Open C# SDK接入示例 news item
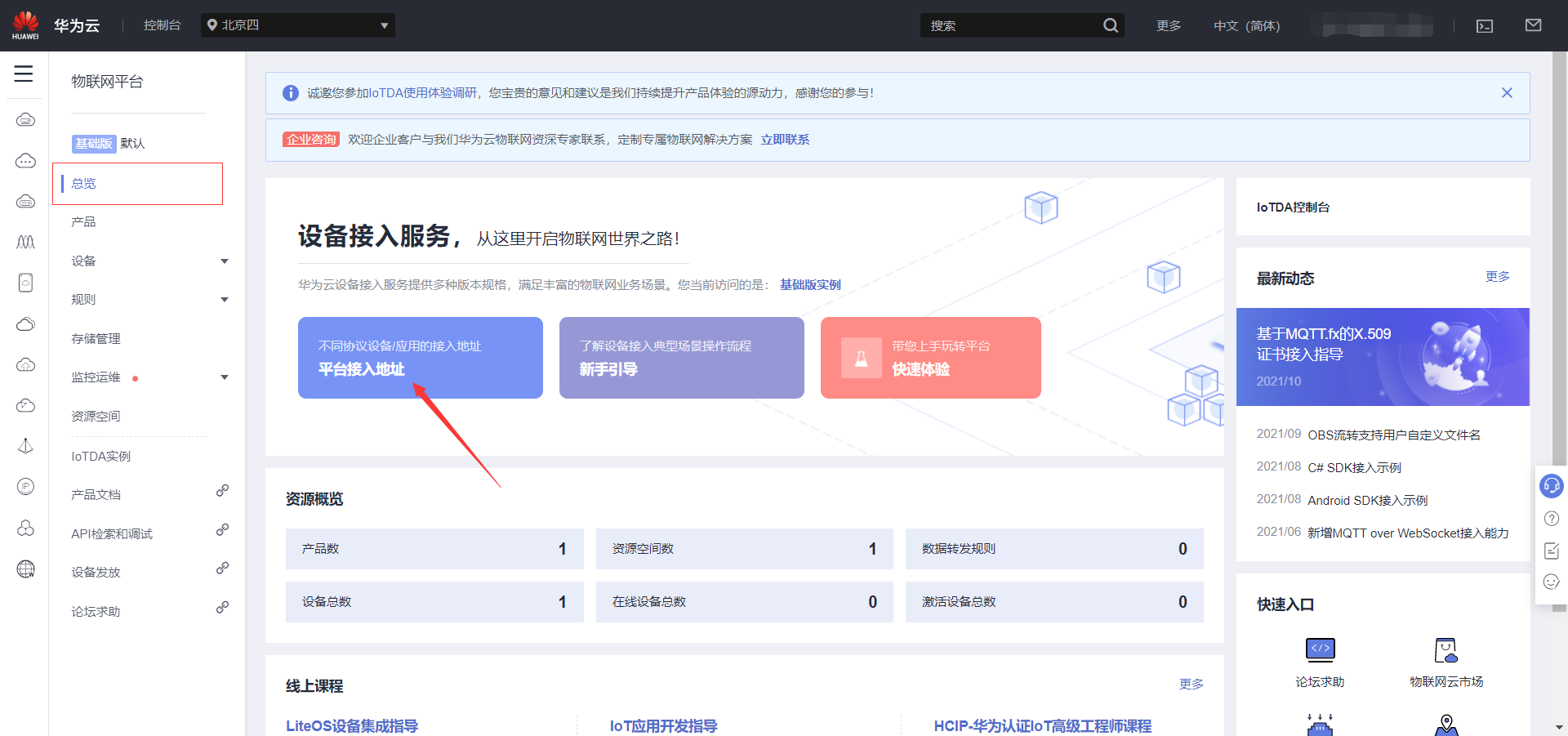The height and width of the screenshot is (736, 1568). (x=1354, y=468)
